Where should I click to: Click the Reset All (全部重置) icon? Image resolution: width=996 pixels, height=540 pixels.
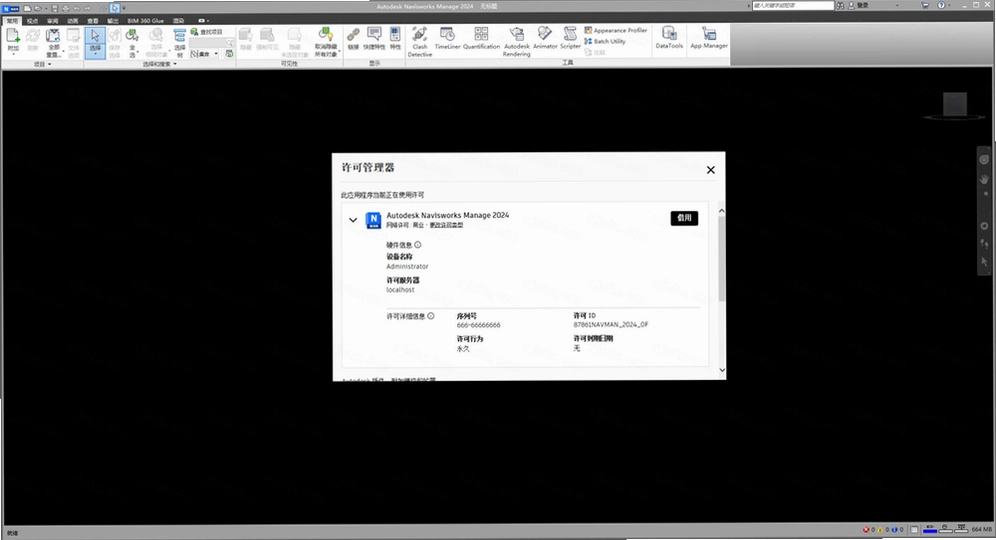click(53, 36)
